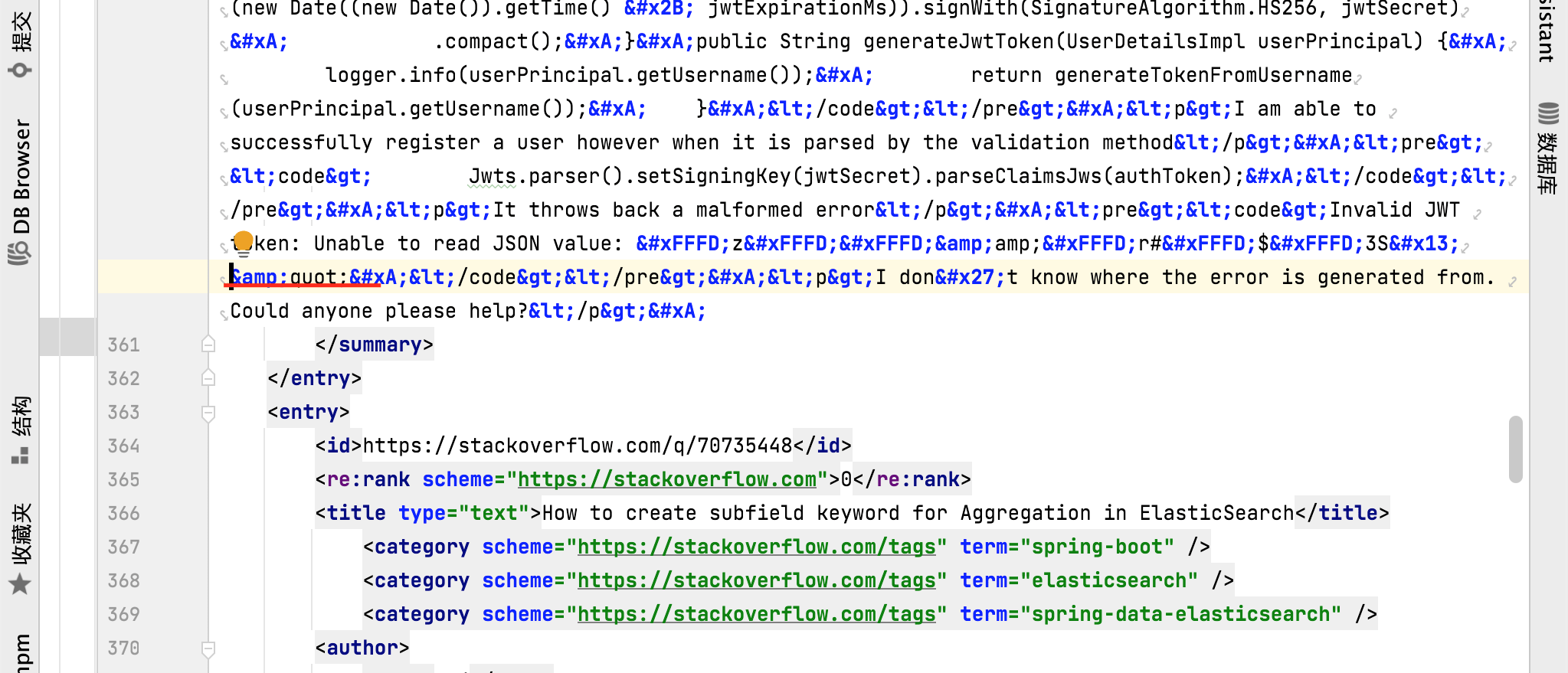This screenshot has height=673, width=1568.
Task: Place cursor in the opening <entry> tag
Action: (309, 412)
